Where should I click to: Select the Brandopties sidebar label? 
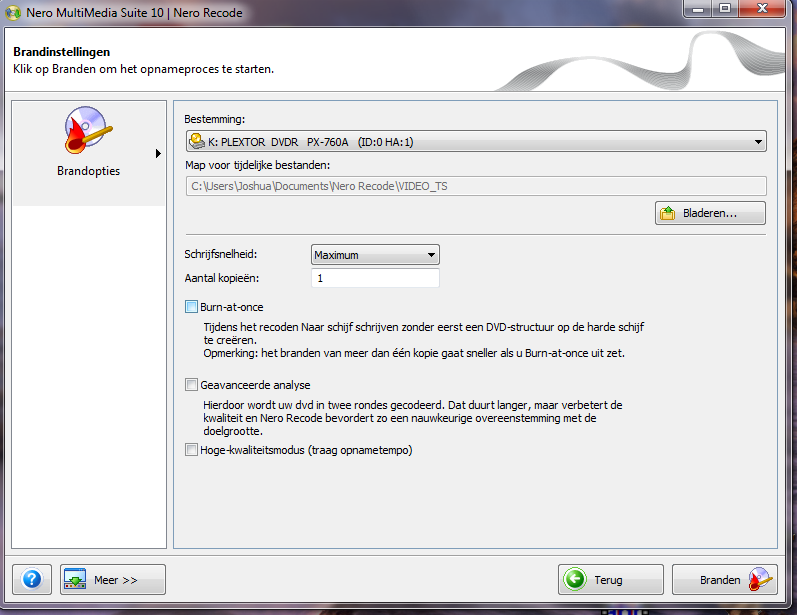(x=88, y=171)
